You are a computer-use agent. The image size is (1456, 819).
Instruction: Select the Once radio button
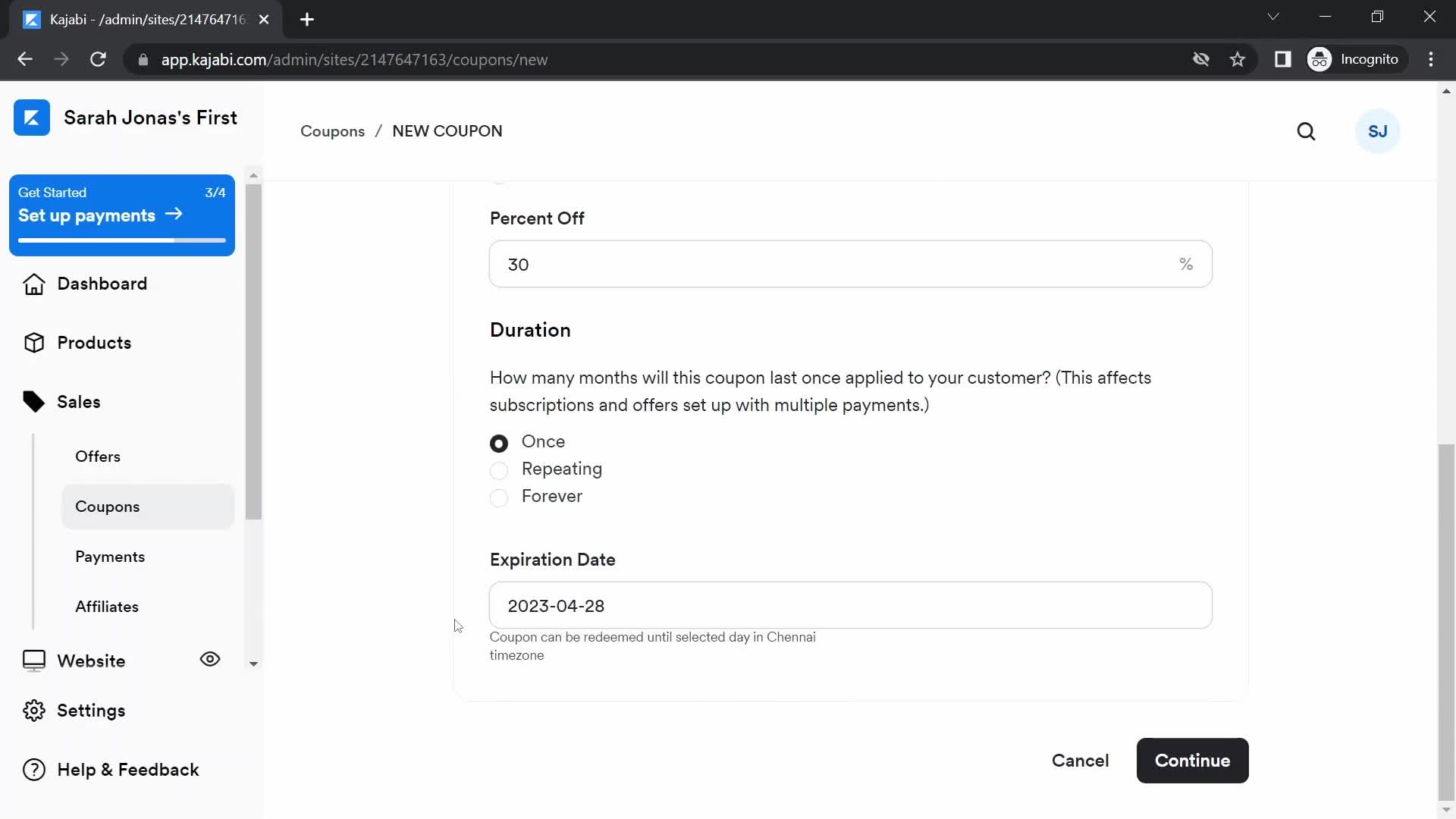coord(498,442)
